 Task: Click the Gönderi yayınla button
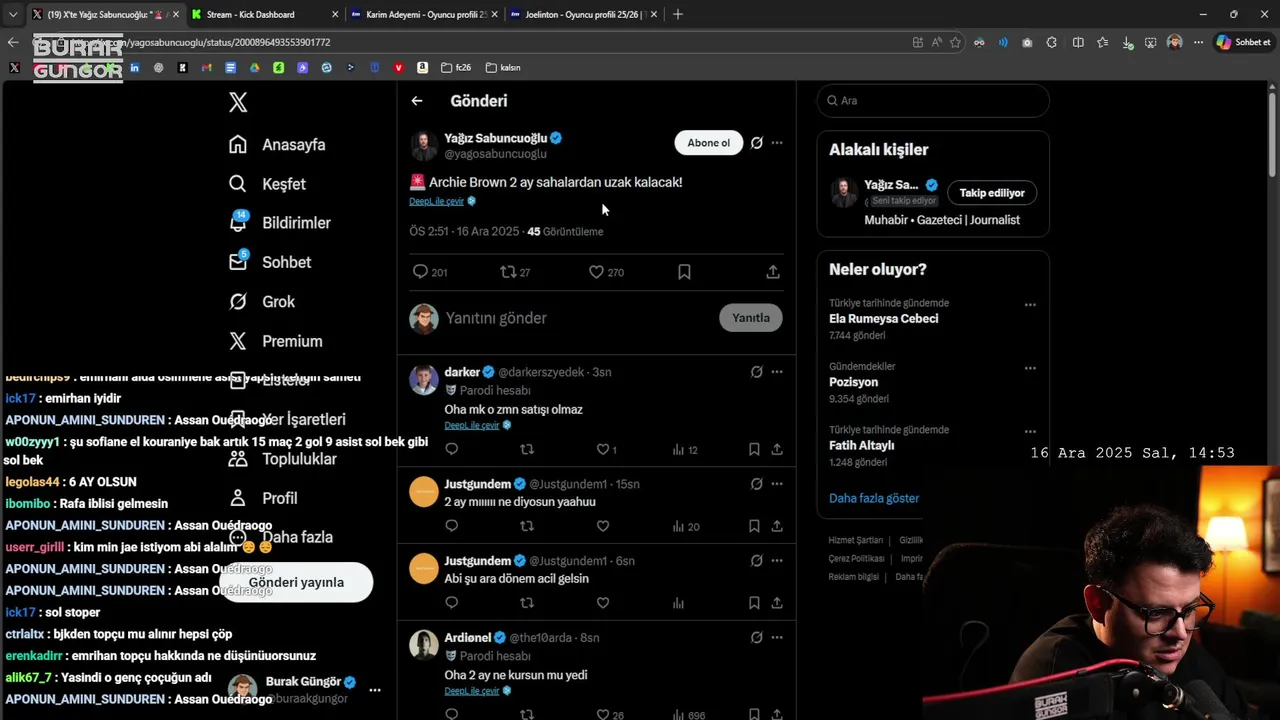(x=296, y=582)
